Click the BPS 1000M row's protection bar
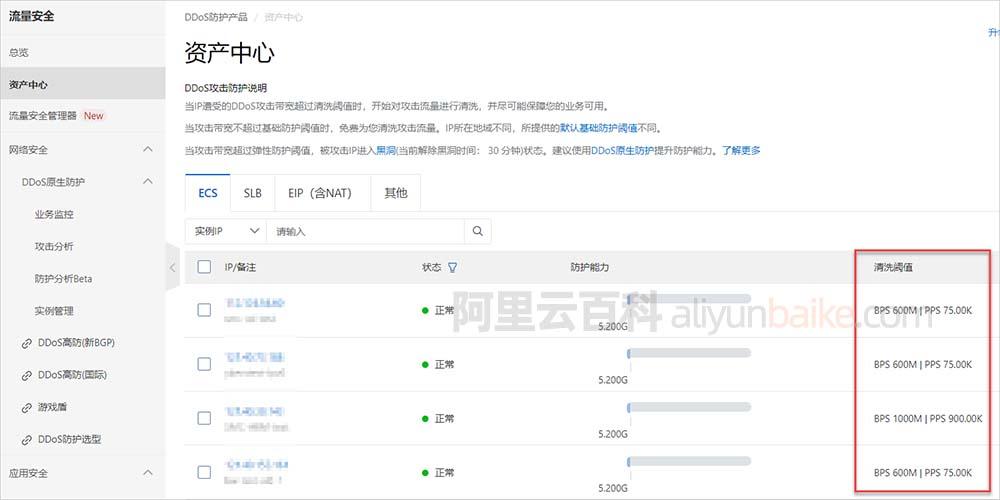Screen dimensions: 1000x500 click(689, 407)
